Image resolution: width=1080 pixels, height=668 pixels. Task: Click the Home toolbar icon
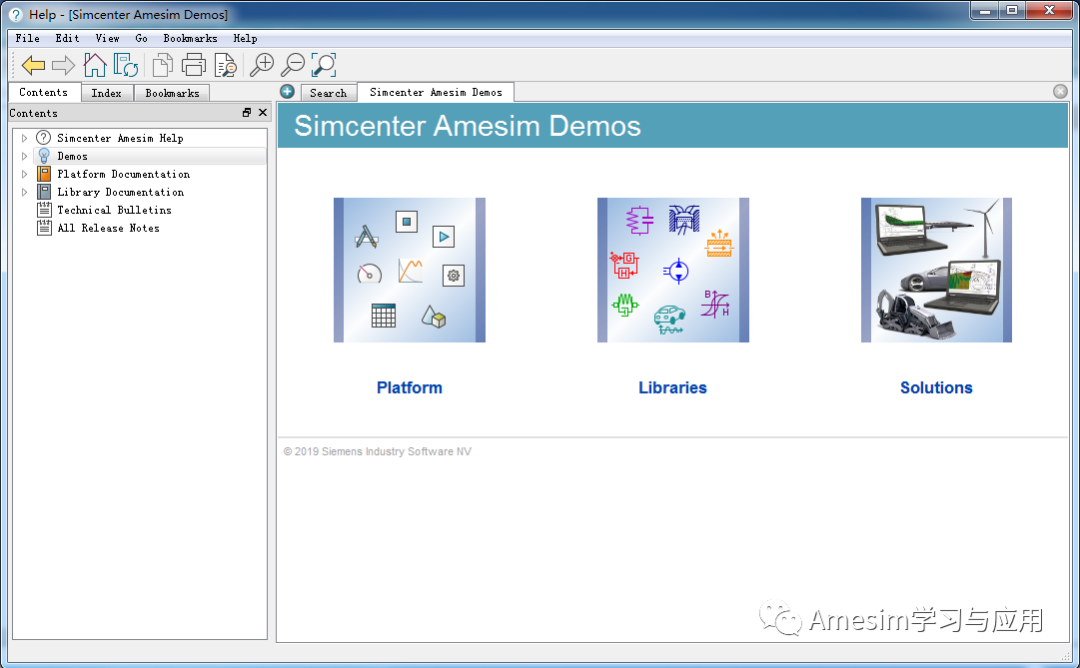[x=95, y=64]
